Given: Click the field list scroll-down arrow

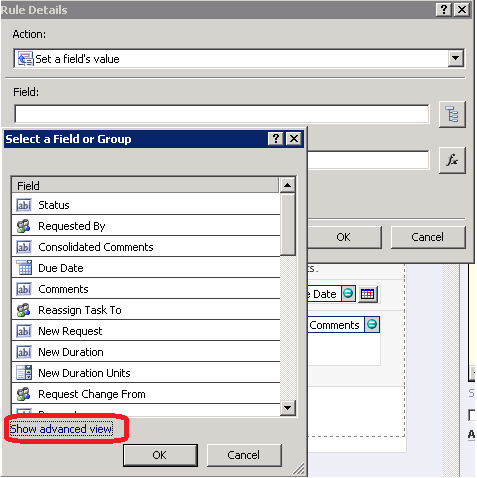Looking at the screenshot, I should coord(287,408).
